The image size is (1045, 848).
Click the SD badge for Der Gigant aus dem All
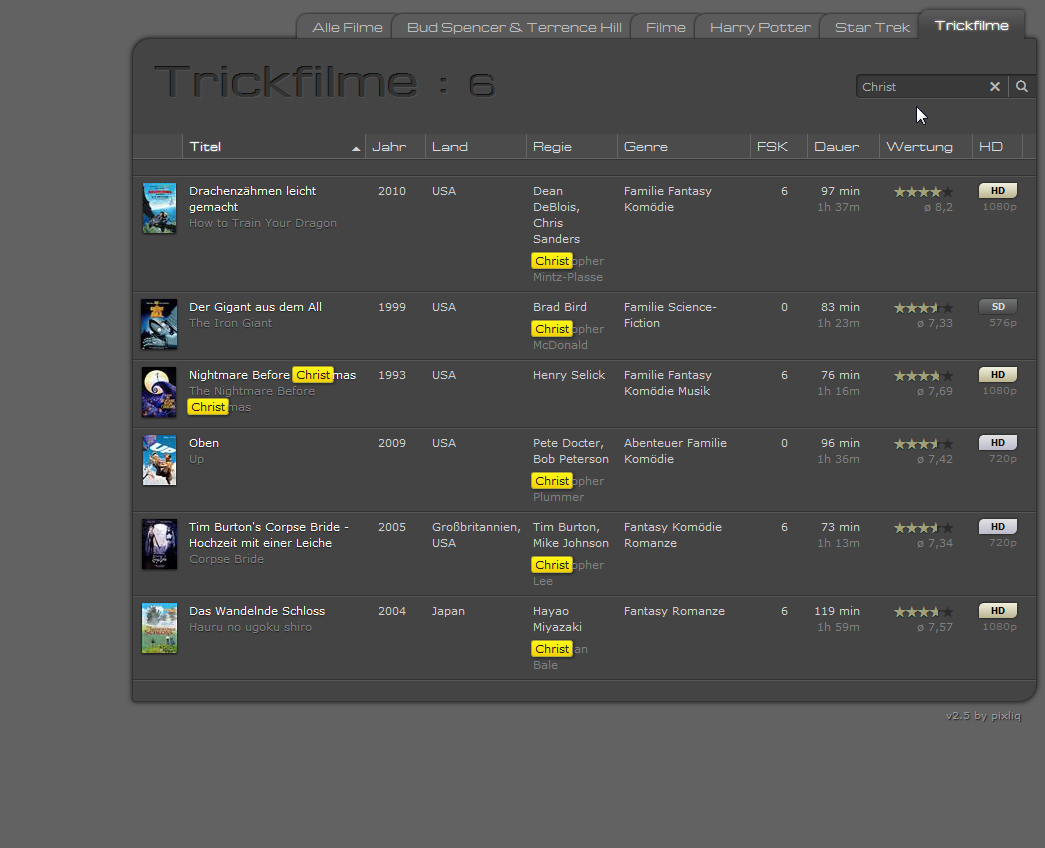click(998, 307)
